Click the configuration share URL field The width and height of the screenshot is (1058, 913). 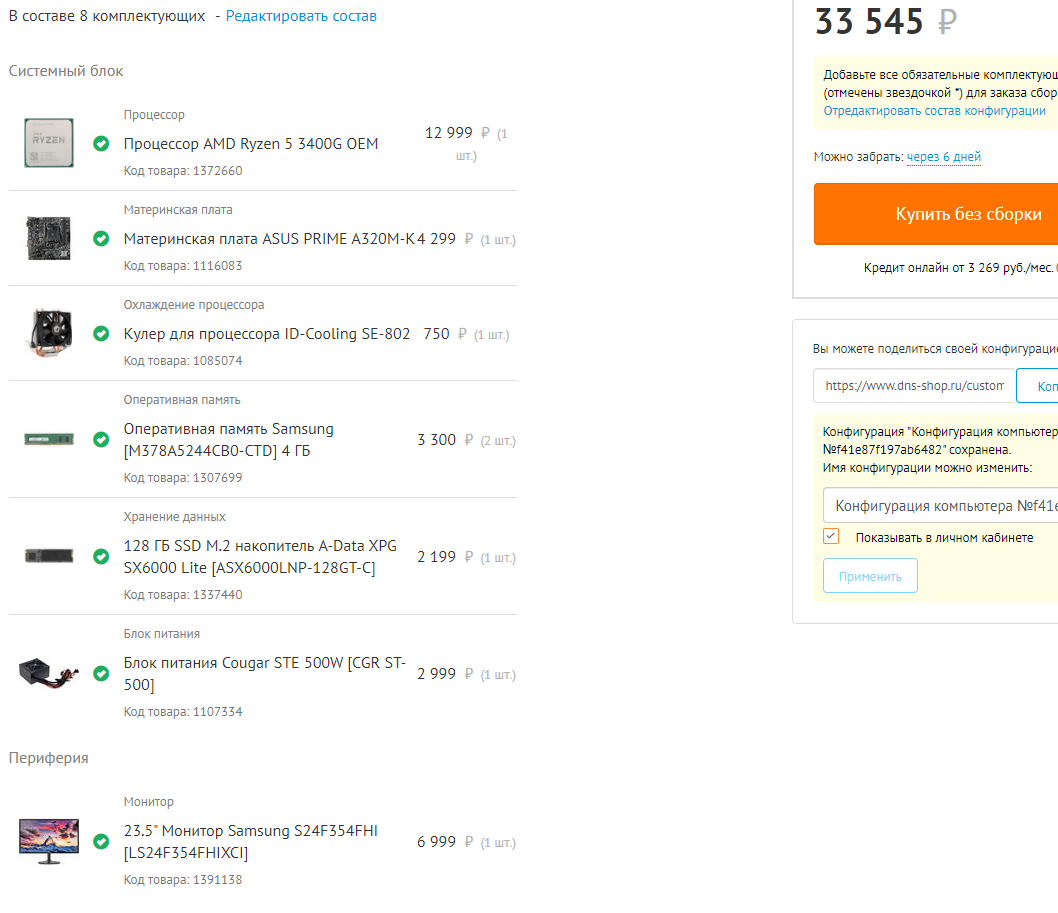pyautogui.click(x=914, y=386)
